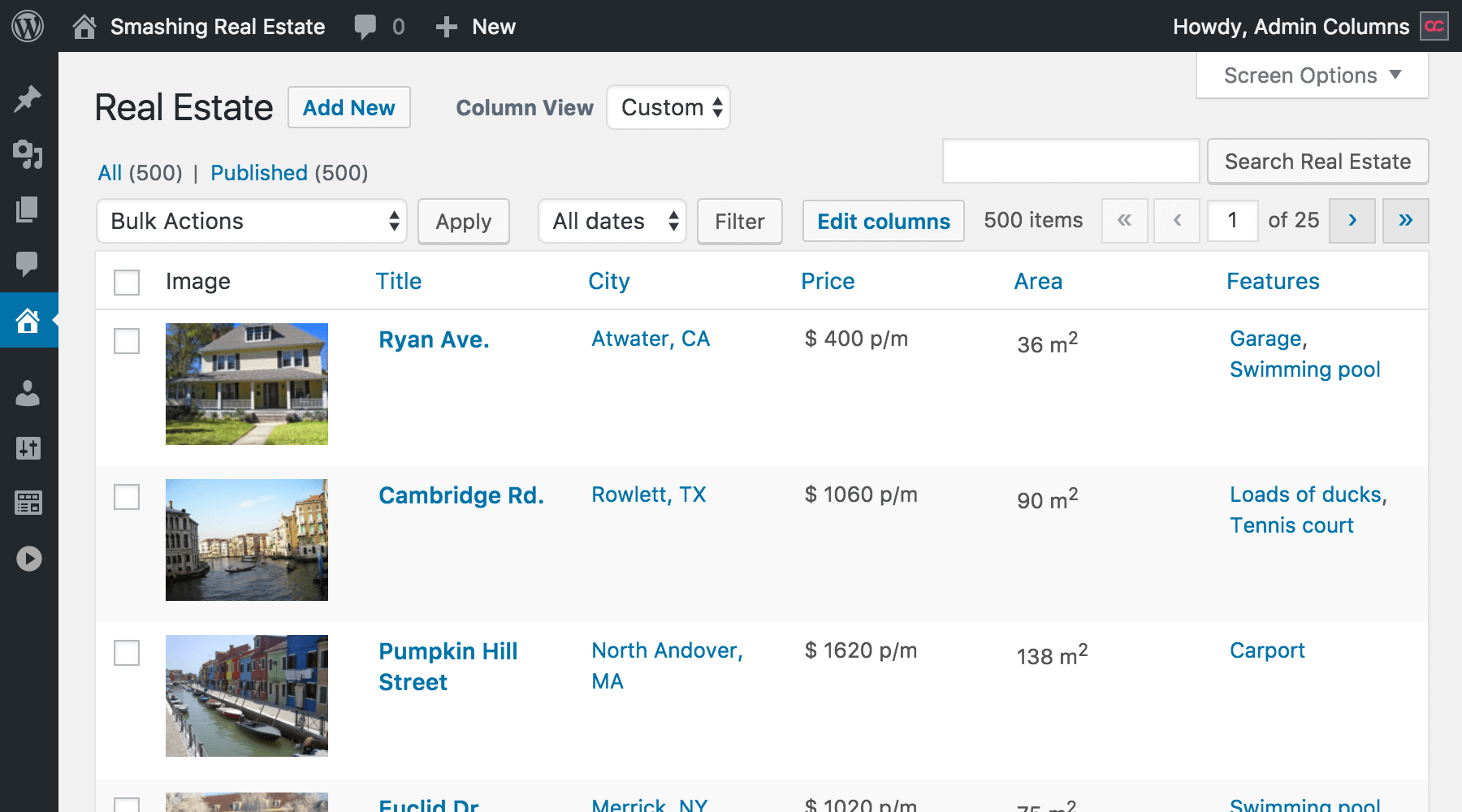The width and height of the screenshot is (1462, 812).
Task: Switch to the Published posts view
Action: click(x=260, y=172)
